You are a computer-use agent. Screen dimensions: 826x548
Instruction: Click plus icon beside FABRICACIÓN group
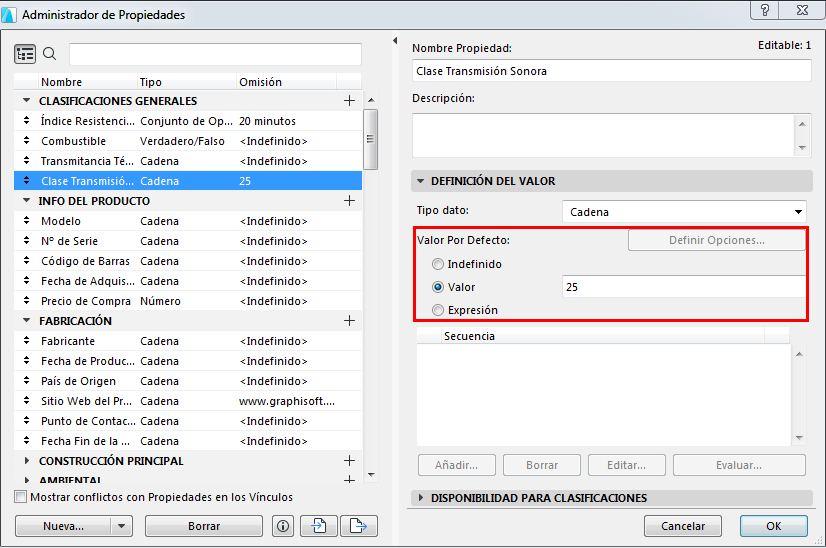pyautogui.click(x=349, y=321)
